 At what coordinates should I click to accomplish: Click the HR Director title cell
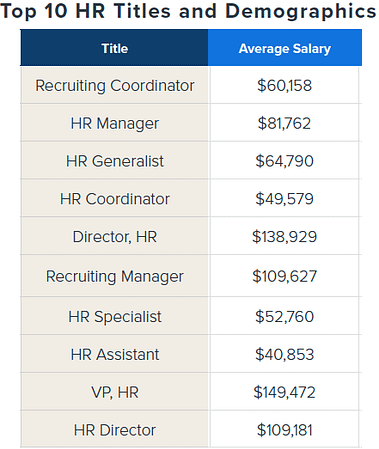[x=114, y=429]
